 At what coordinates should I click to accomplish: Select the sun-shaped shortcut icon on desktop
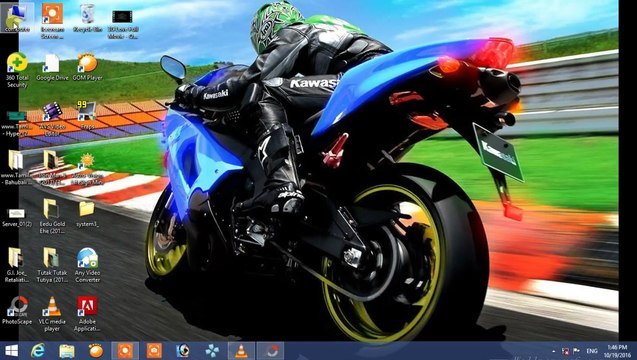click(87, 169)
